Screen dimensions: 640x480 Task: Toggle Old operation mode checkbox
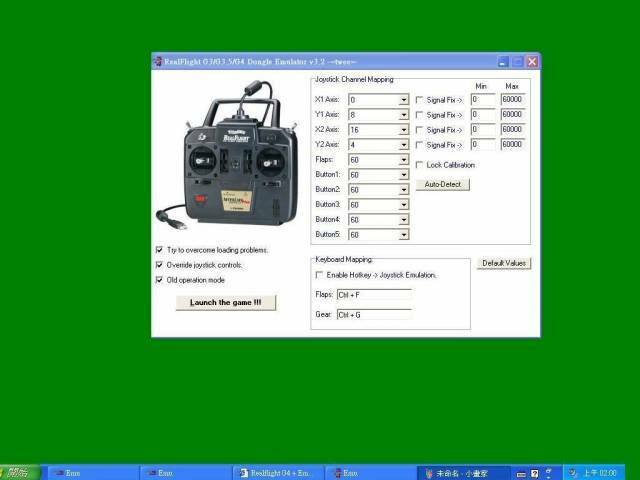click(159, 280)
